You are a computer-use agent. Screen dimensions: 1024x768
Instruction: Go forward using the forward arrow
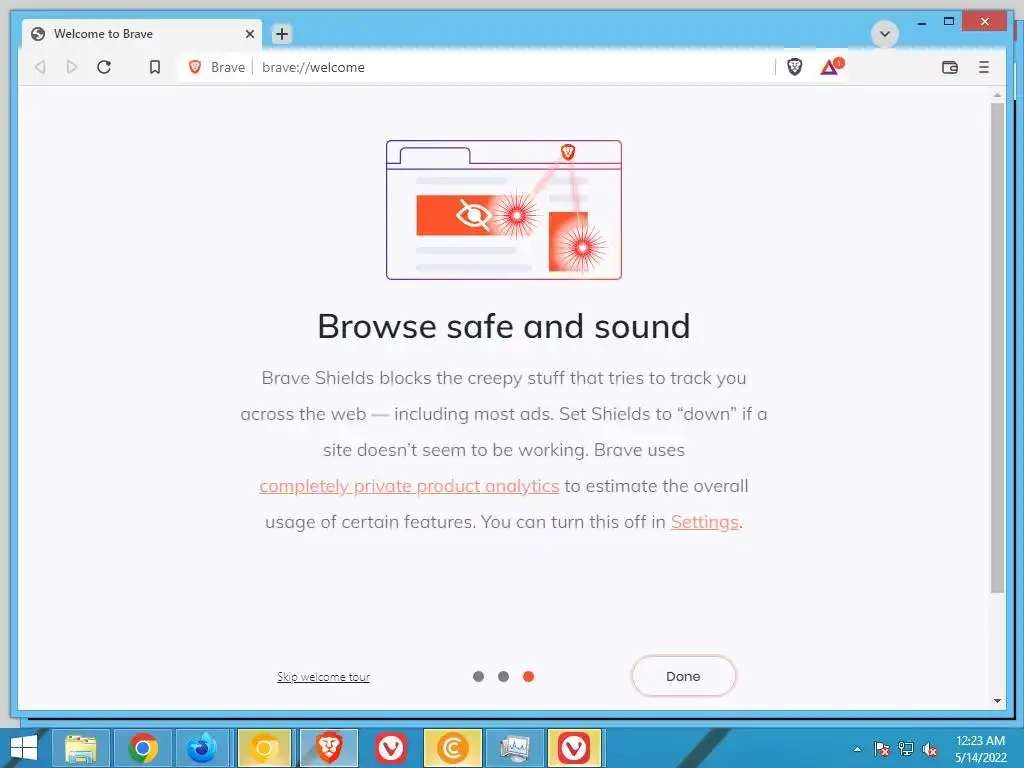[x=72, y=67]
